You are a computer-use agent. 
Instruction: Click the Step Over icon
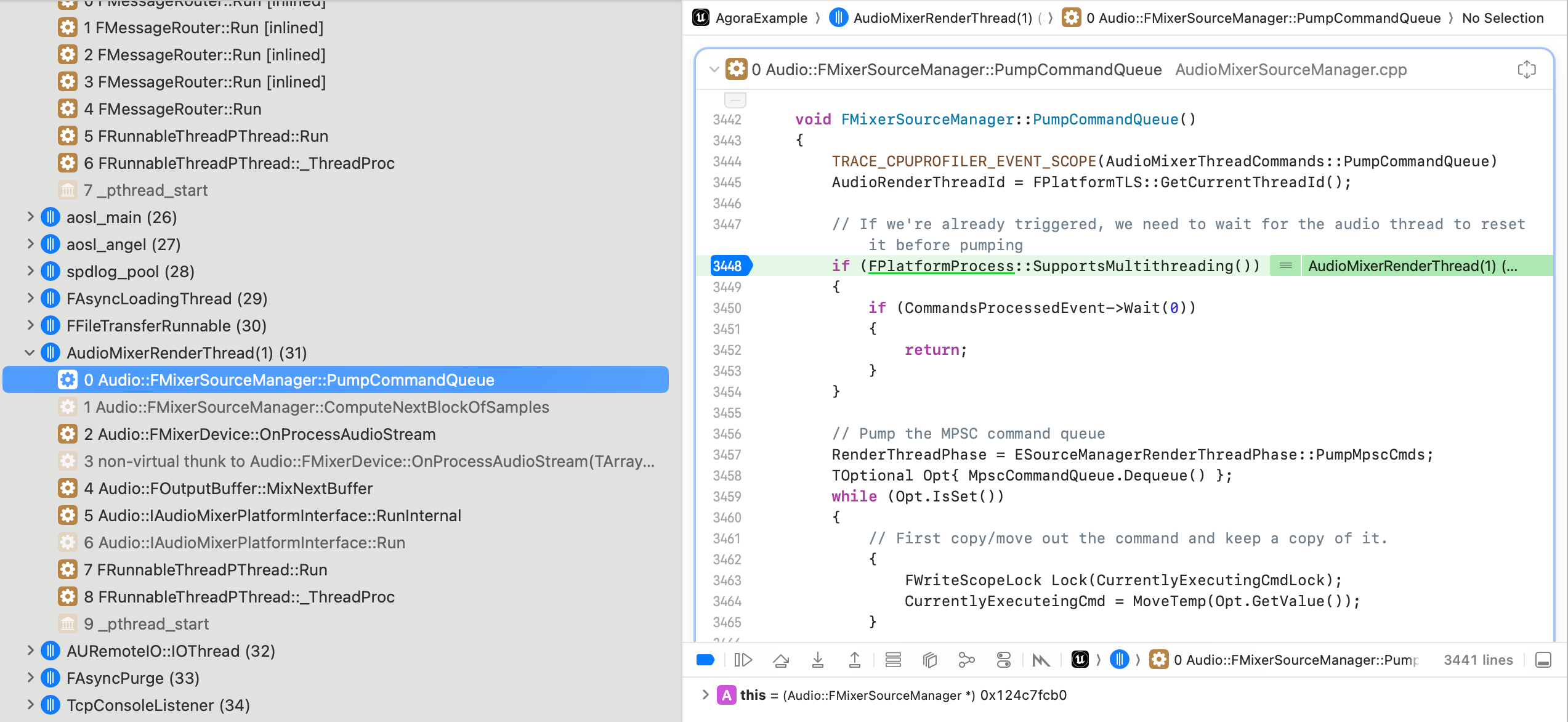[781, 660]
